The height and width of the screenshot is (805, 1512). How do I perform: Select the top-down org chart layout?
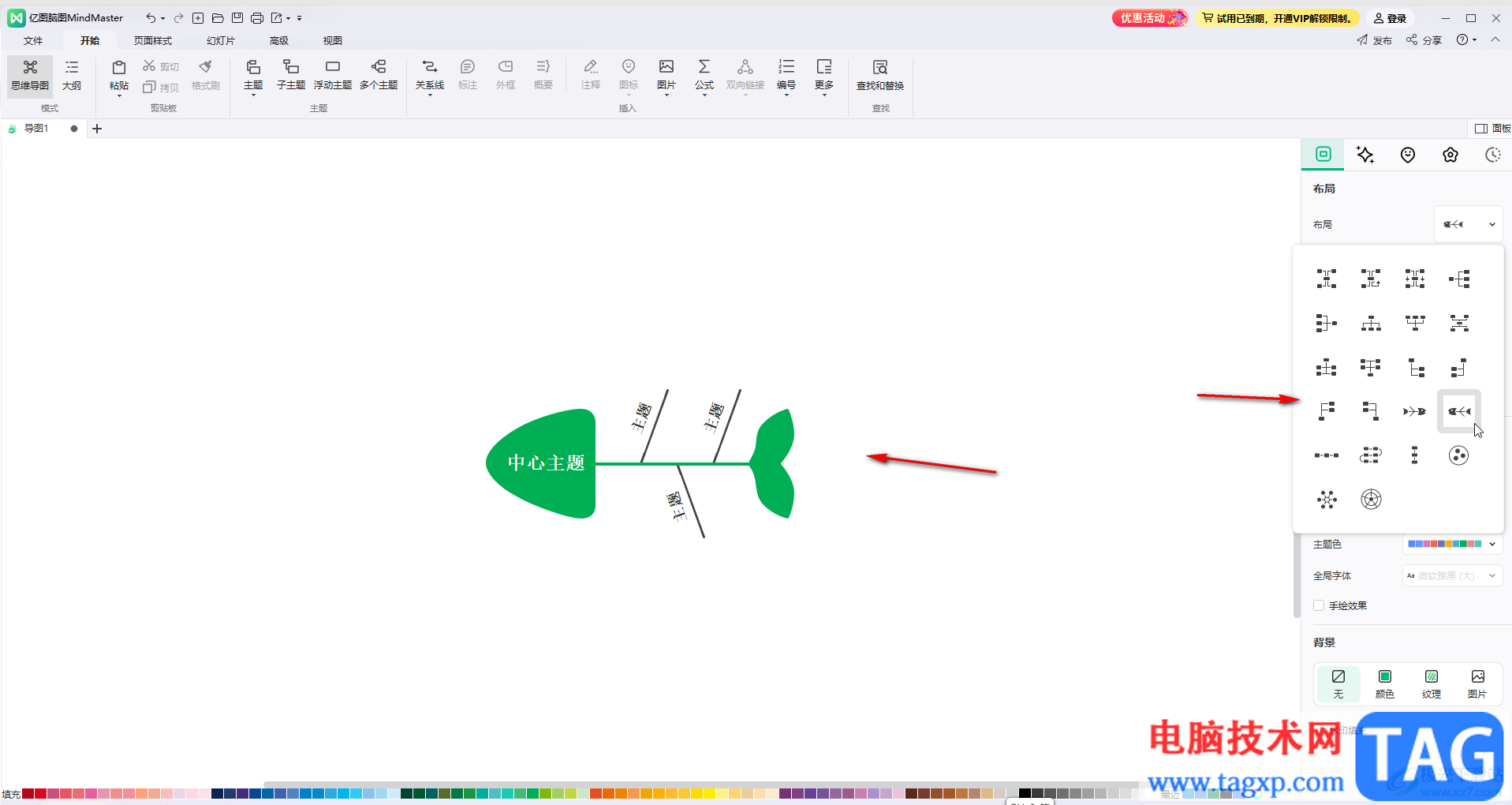(1371, 323)
